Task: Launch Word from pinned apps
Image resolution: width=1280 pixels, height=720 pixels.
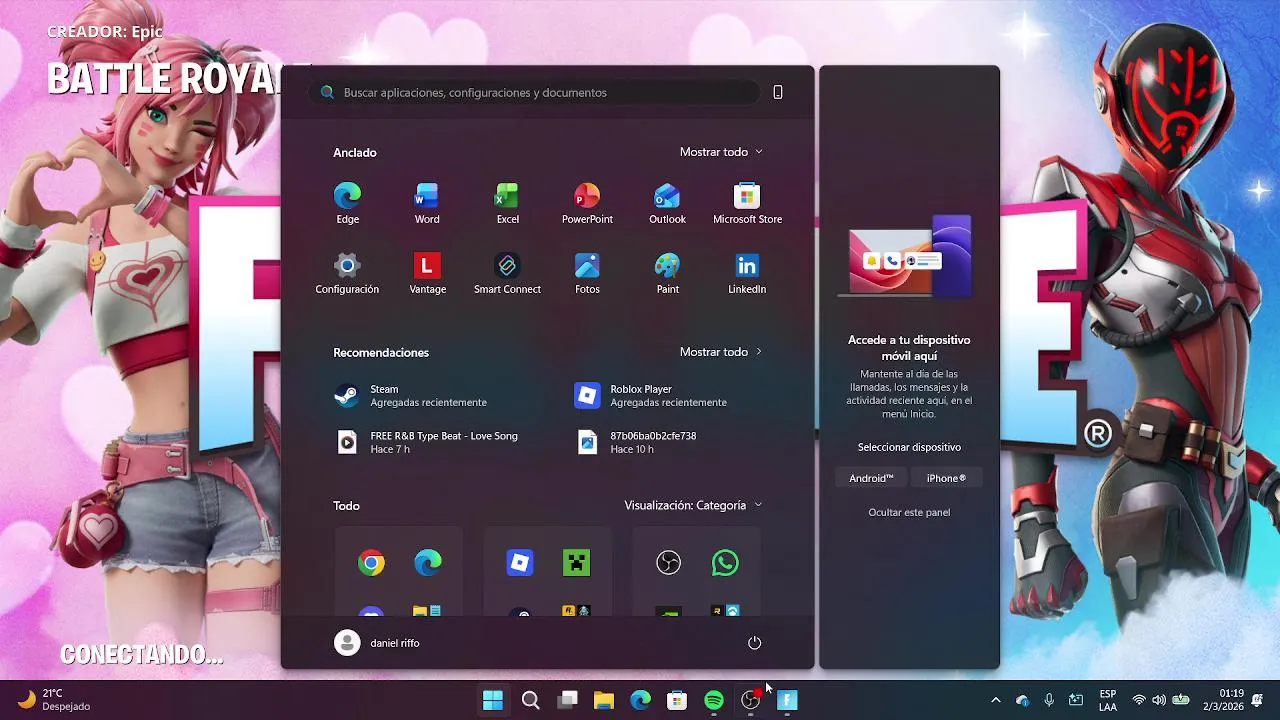Action: click(x=427, y=203)
